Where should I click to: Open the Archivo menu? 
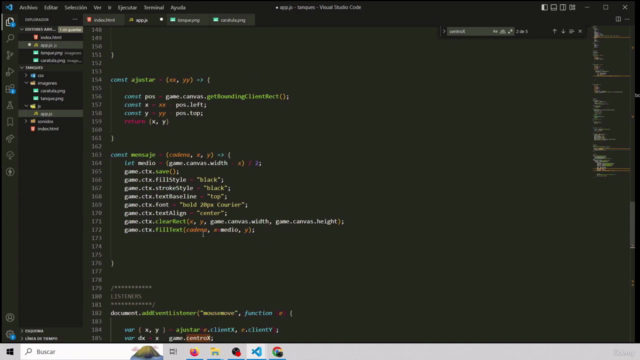[28, 7]
